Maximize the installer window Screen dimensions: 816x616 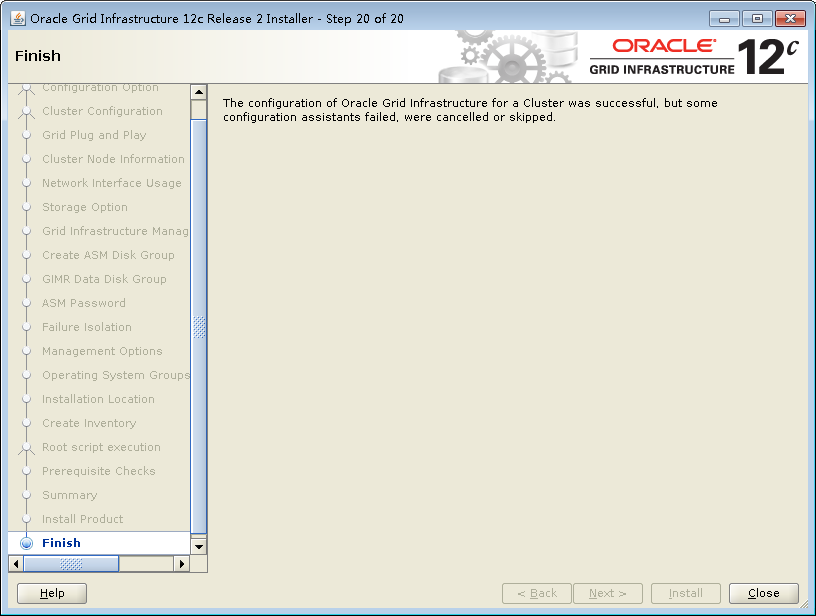point(757,19)
